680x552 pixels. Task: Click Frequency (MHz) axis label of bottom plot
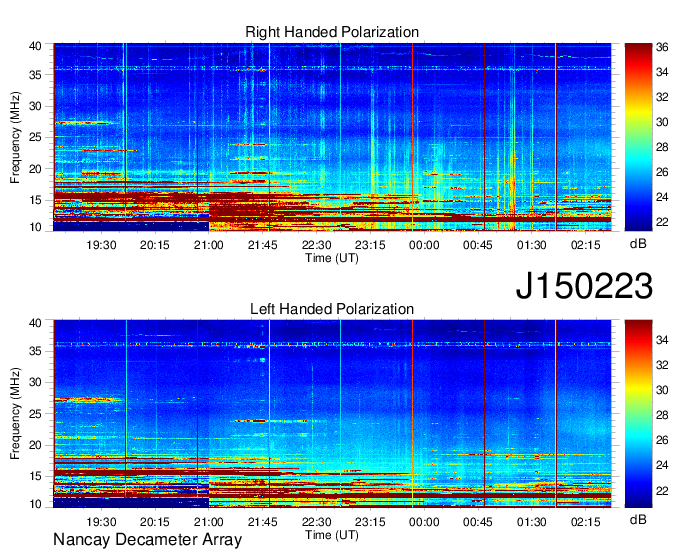(15, 414)
